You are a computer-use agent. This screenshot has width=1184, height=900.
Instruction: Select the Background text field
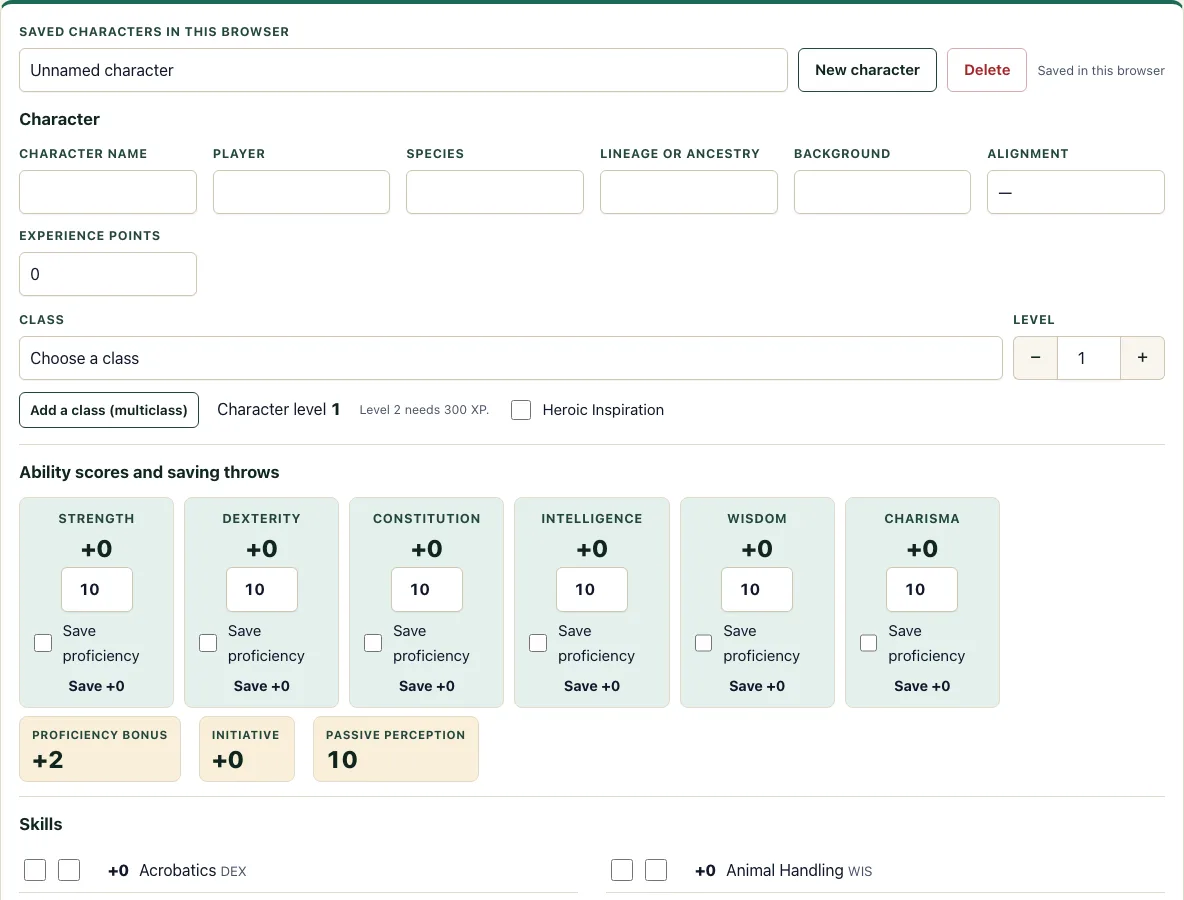click(x=882, y=192)
